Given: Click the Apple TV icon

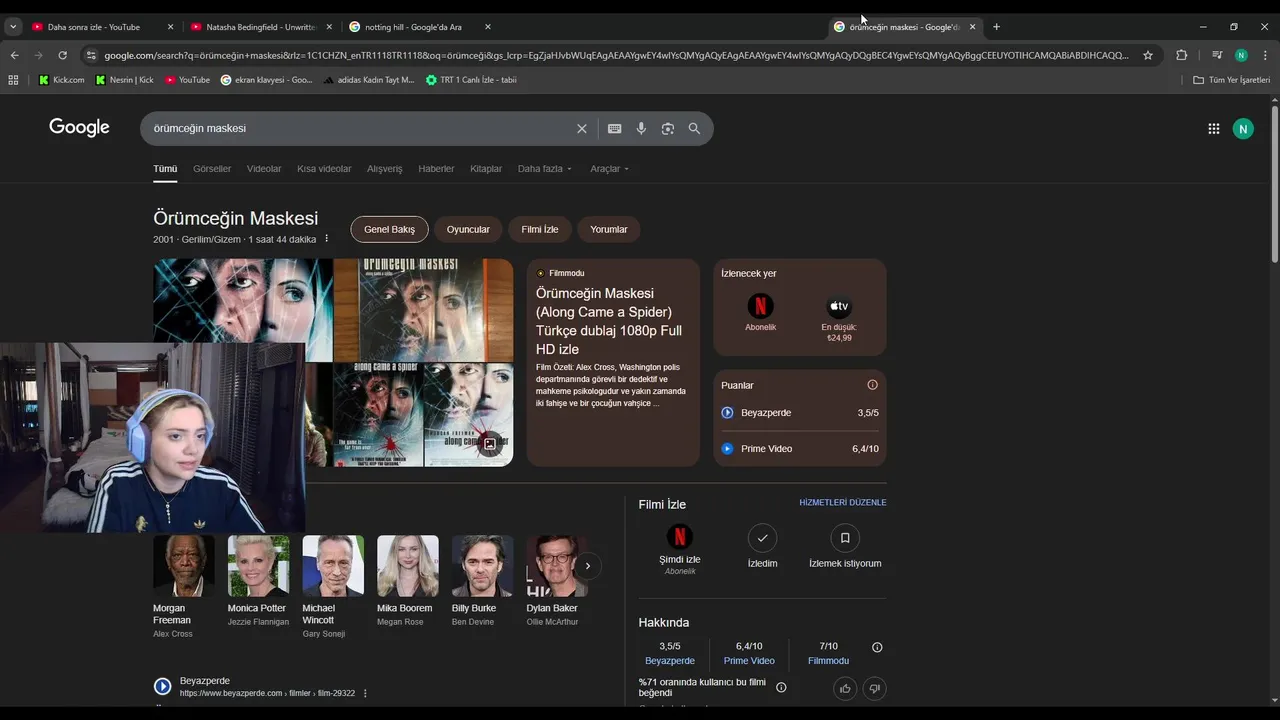Looking at the screenshot, I should [x=839, y=306].
